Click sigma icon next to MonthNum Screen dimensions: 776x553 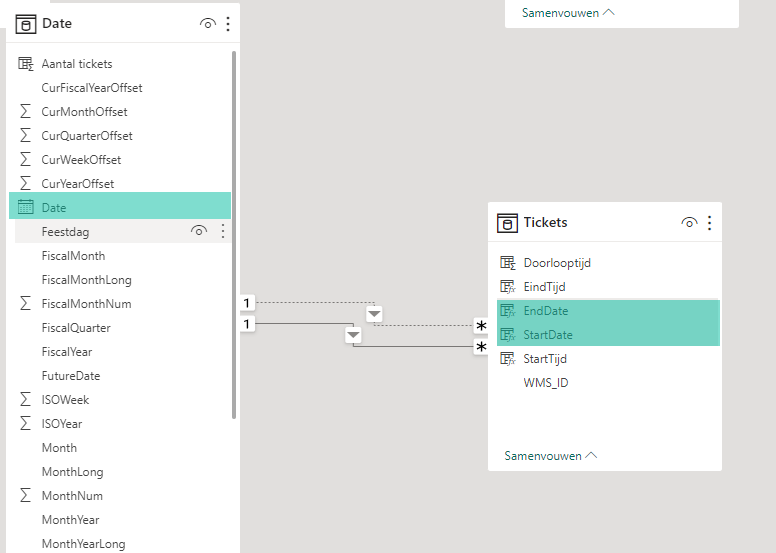coord(25,495)
